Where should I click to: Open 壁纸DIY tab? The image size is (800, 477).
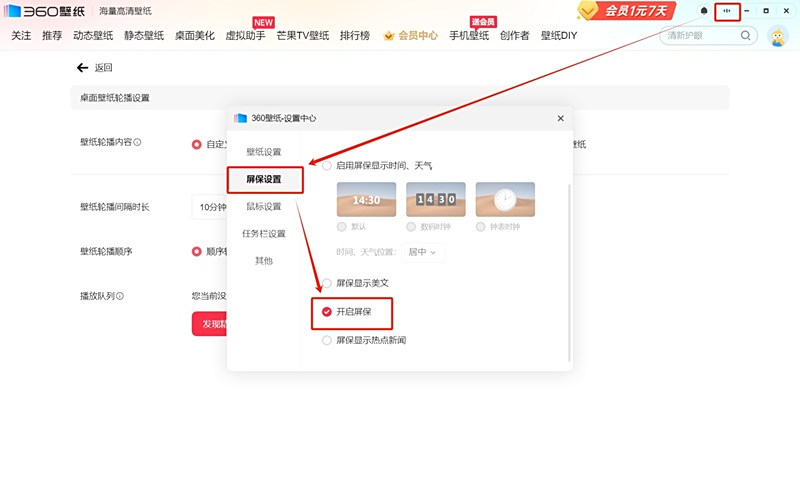pos(559,36)
